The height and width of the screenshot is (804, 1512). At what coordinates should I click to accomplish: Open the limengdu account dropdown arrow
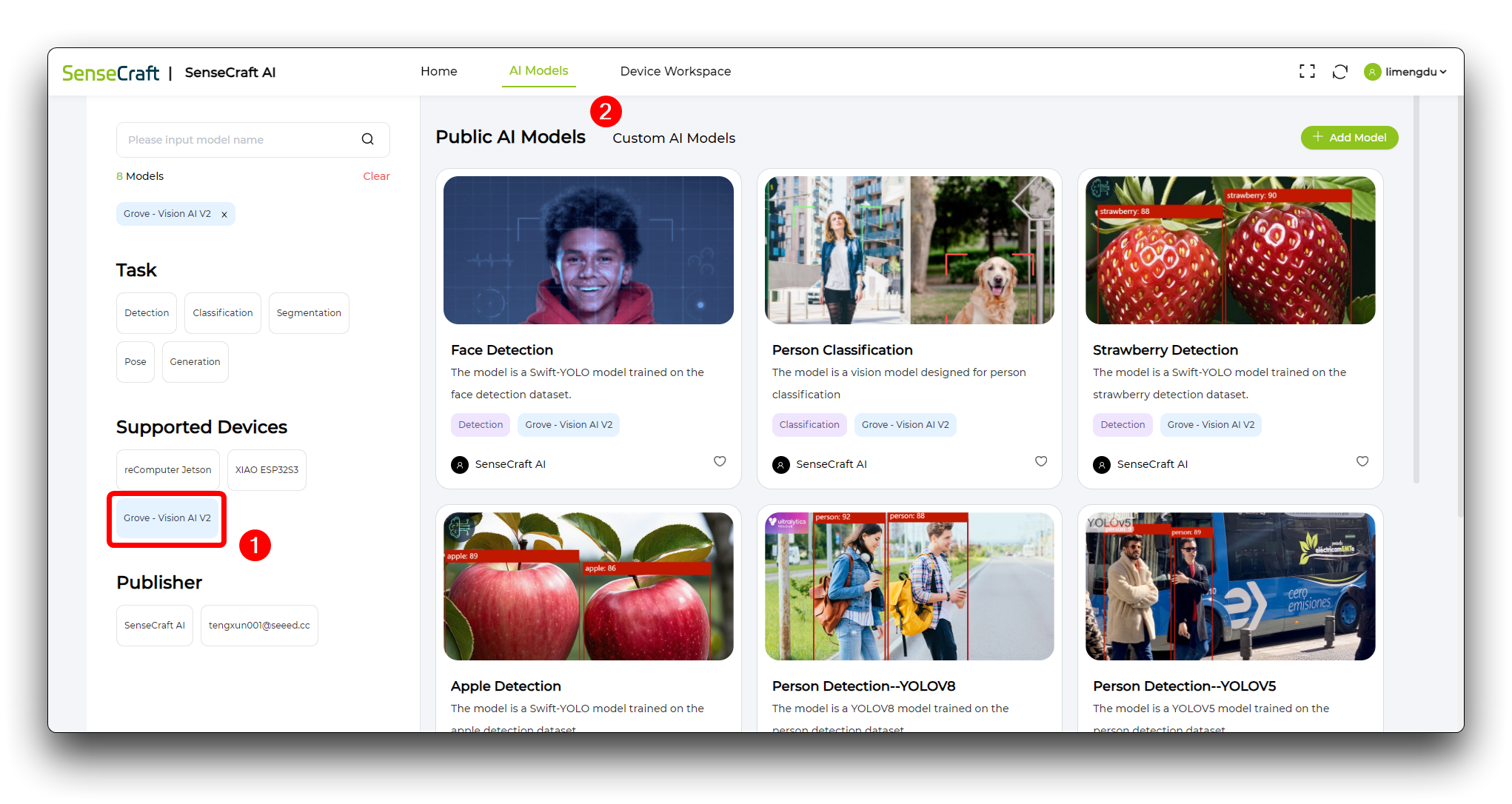coord(1443,72)
